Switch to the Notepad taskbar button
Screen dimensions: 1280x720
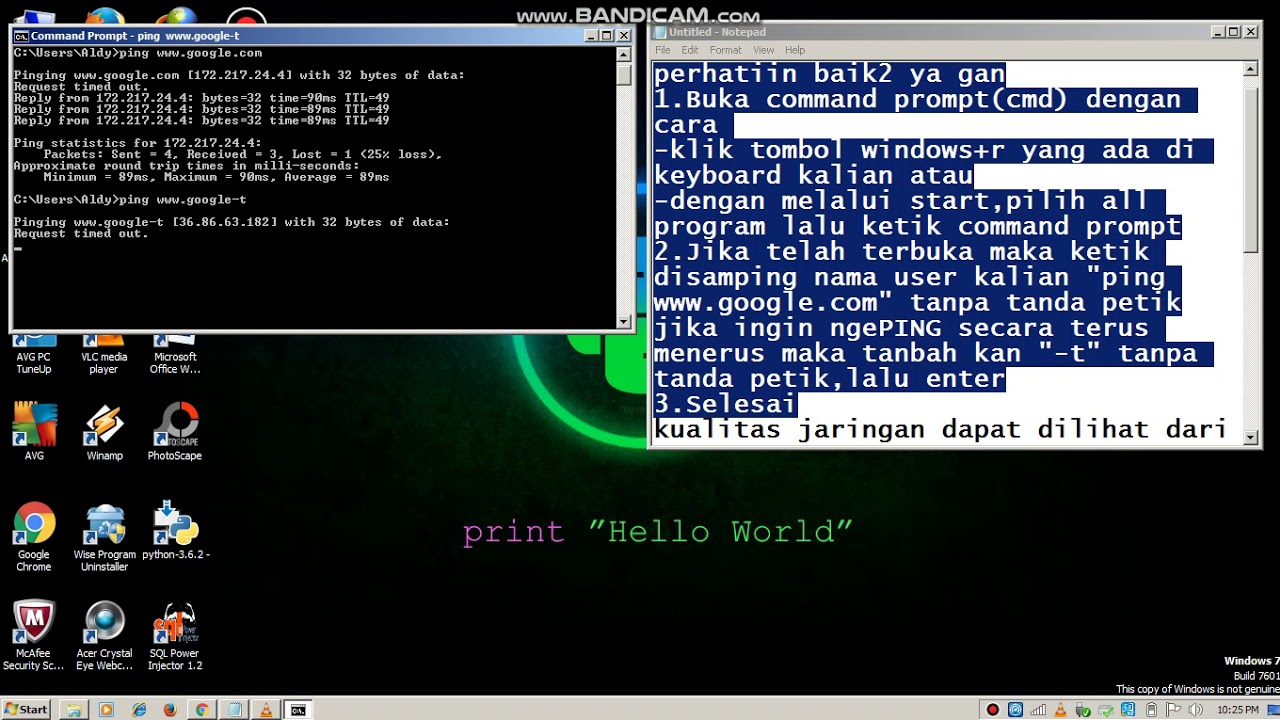(x=234, y=710)
